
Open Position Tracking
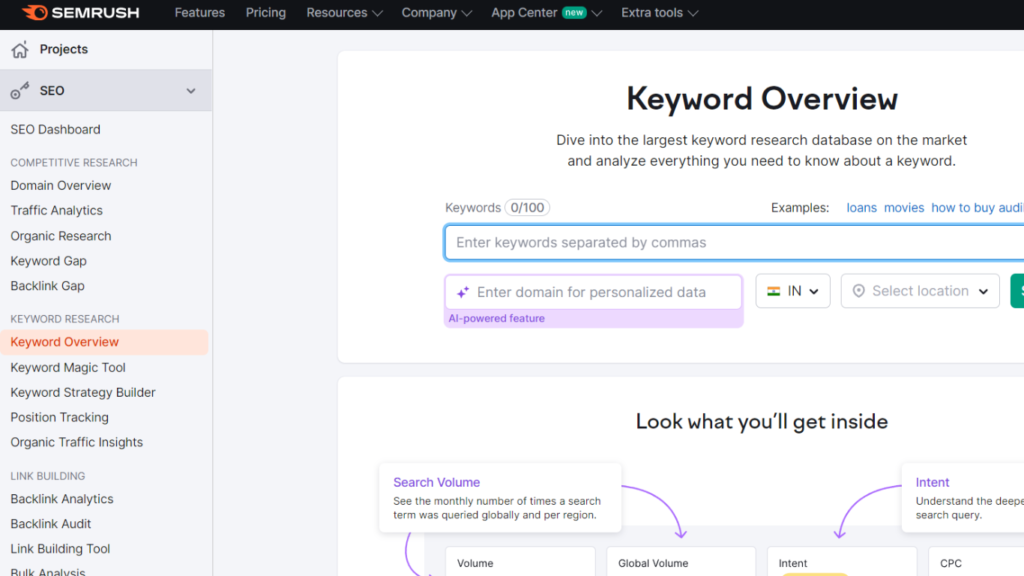(x=59, y=417)
